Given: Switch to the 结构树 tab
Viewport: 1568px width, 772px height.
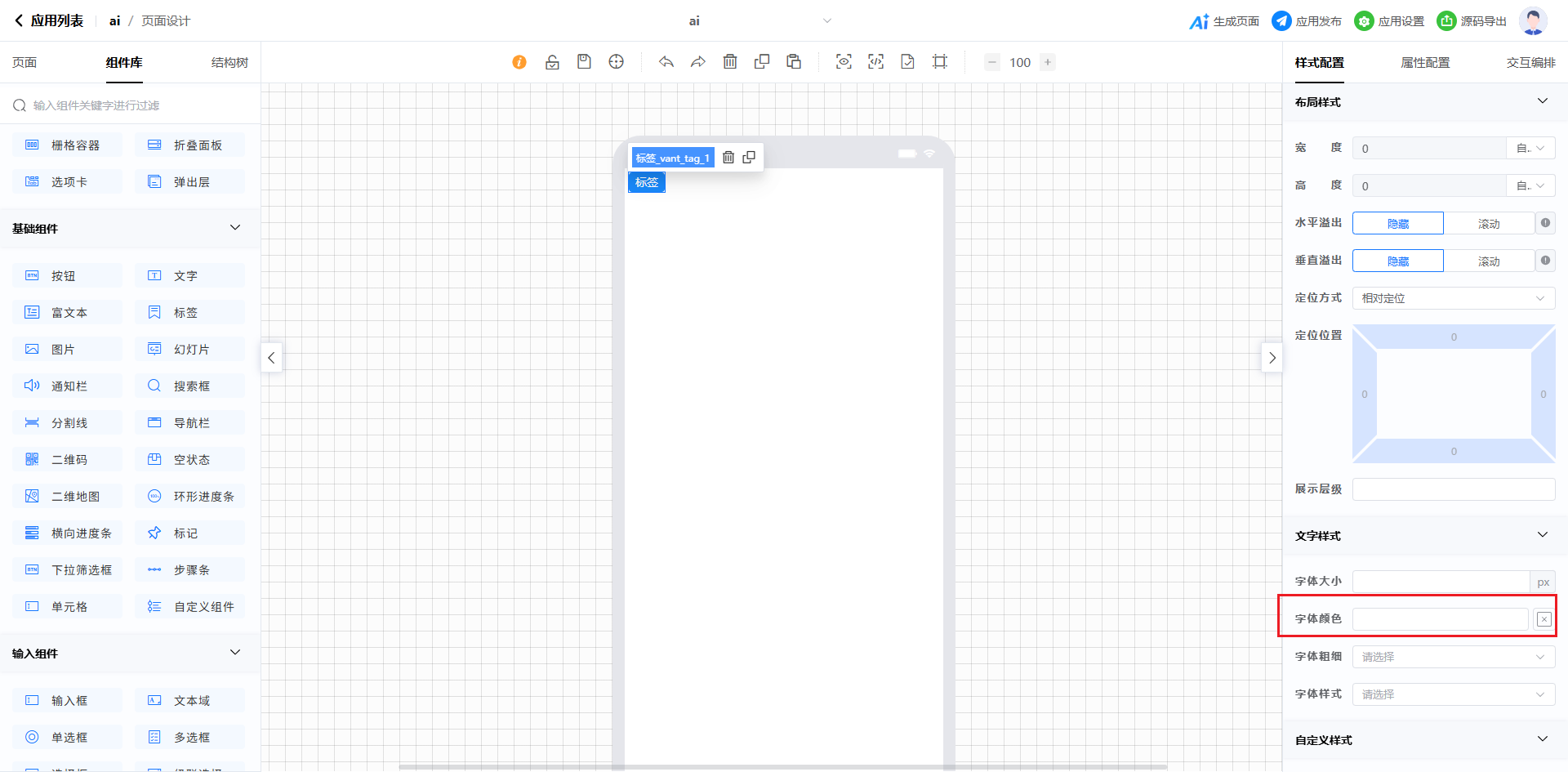Looking at the screenshot, I should pyautogui.click(x=229, y=63).
